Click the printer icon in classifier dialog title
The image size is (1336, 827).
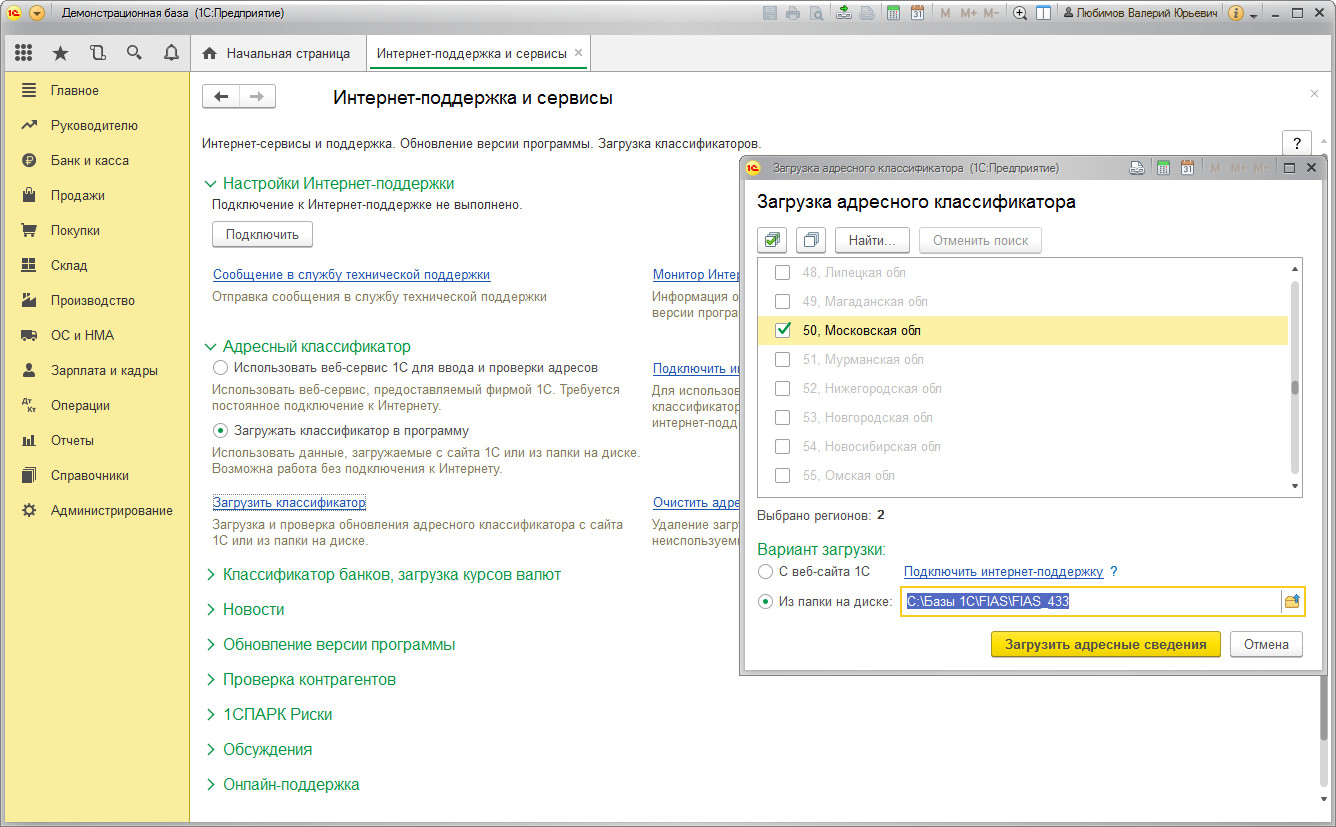pos(1137,168)
